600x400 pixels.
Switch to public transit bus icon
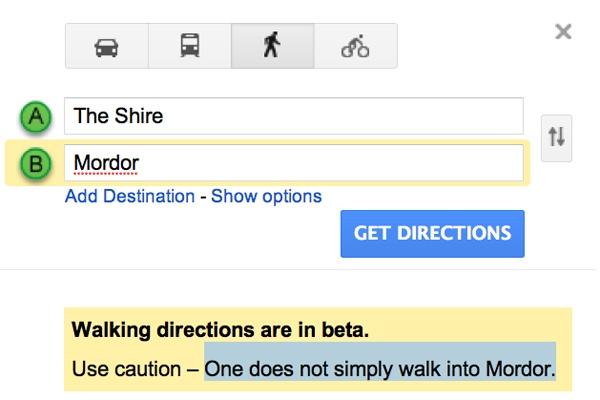click(190, 46)
